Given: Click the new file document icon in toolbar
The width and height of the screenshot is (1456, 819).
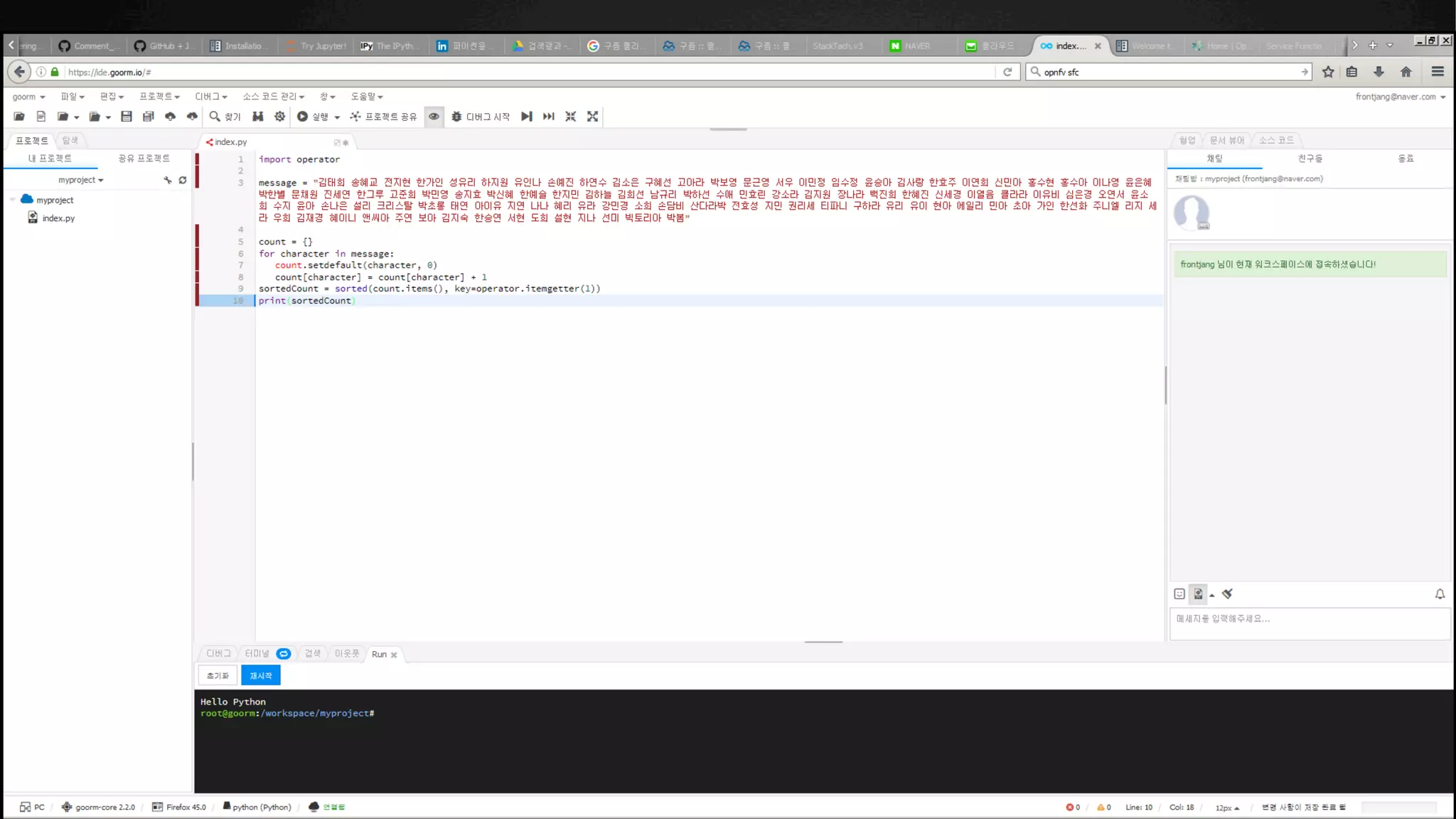Looking at the screenshot, I should pyautogui.click(x=41, y=117).
